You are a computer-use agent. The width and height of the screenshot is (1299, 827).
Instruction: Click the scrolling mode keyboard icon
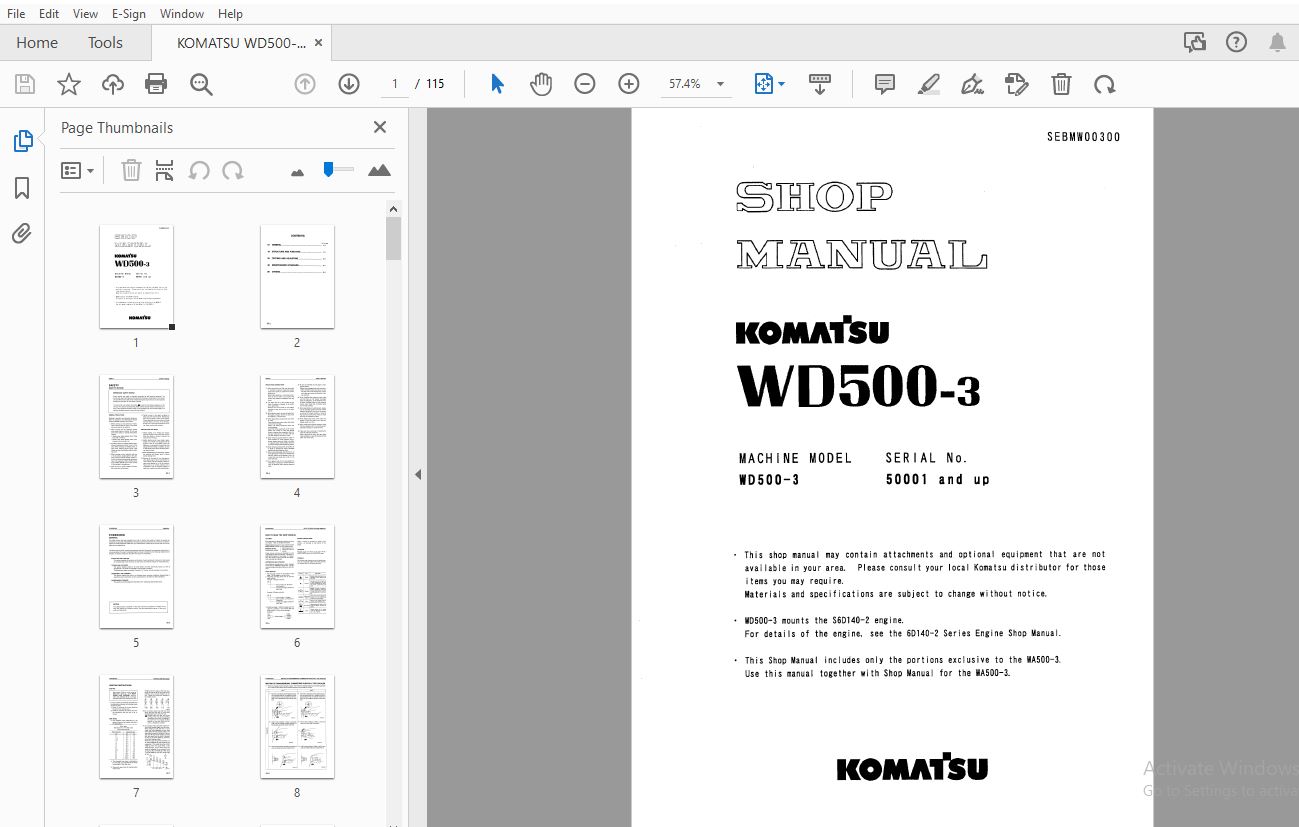820,84
